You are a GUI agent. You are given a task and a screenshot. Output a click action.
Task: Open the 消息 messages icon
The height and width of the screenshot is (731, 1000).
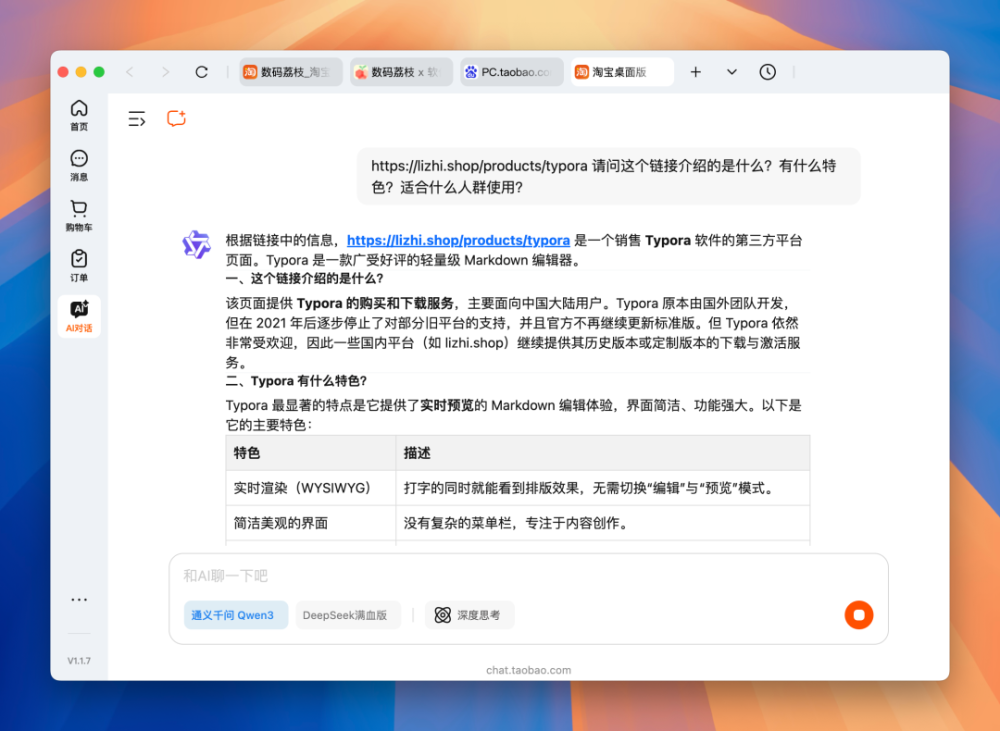pyautogui.click(x=79, y=166)
